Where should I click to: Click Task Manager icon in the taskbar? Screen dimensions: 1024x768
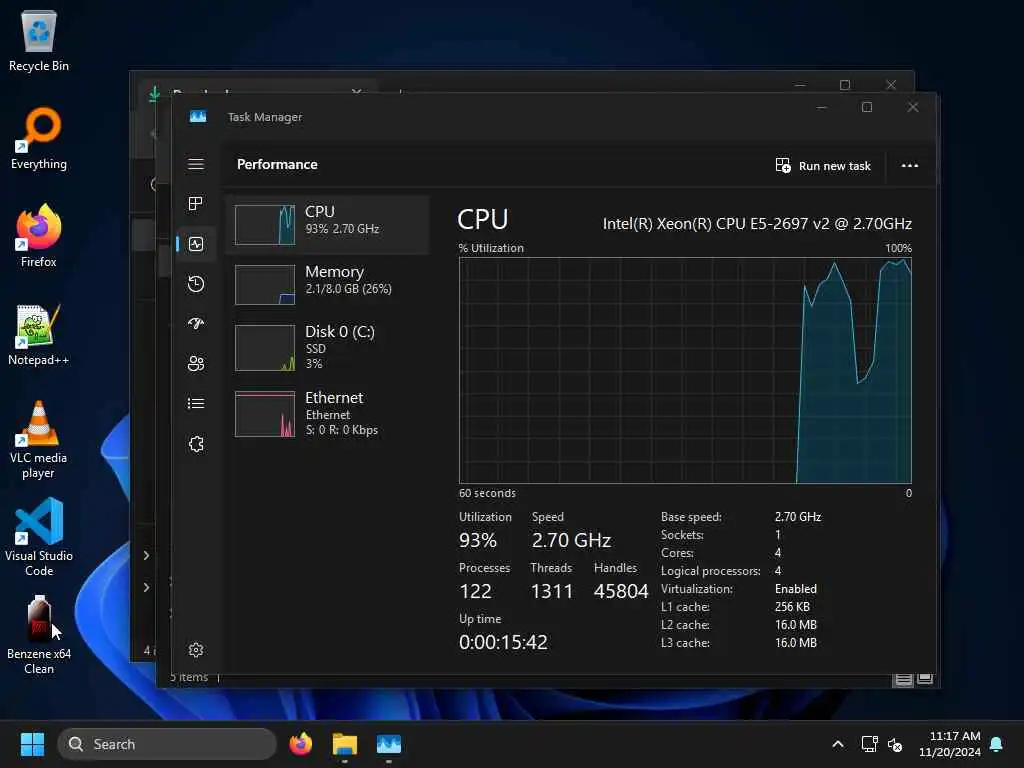tap(389, 744)
